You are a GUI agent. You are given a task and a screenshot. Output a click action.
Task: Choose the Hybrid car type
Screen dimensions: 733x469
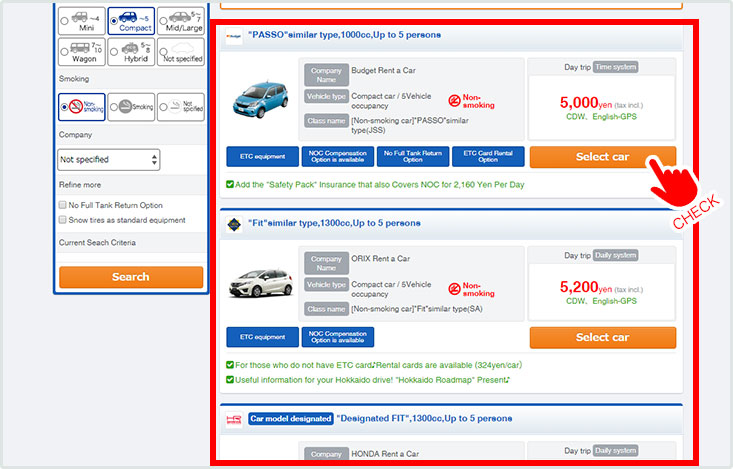131,52
